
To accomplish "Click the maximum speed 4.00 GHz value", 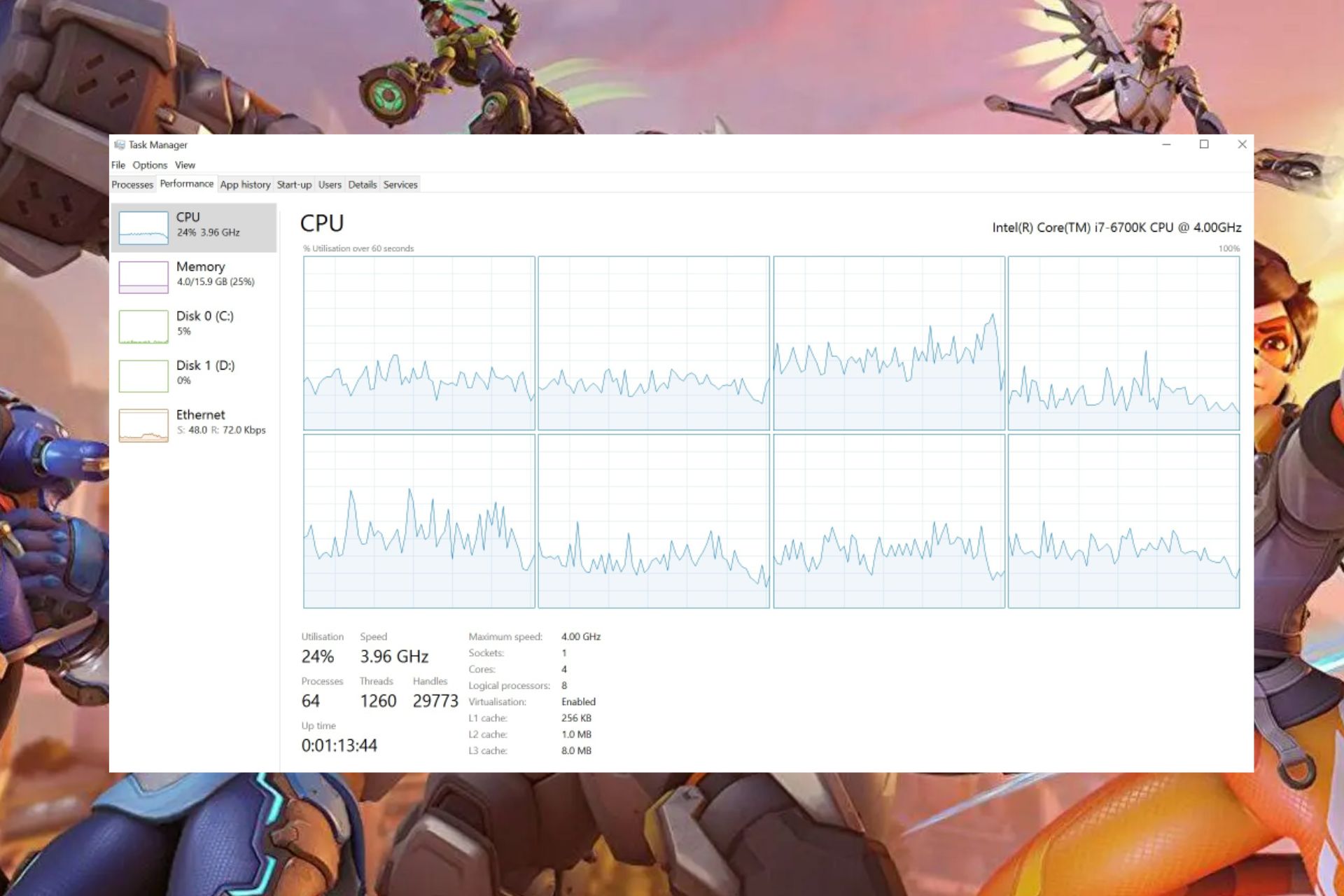I will [581, 637].
